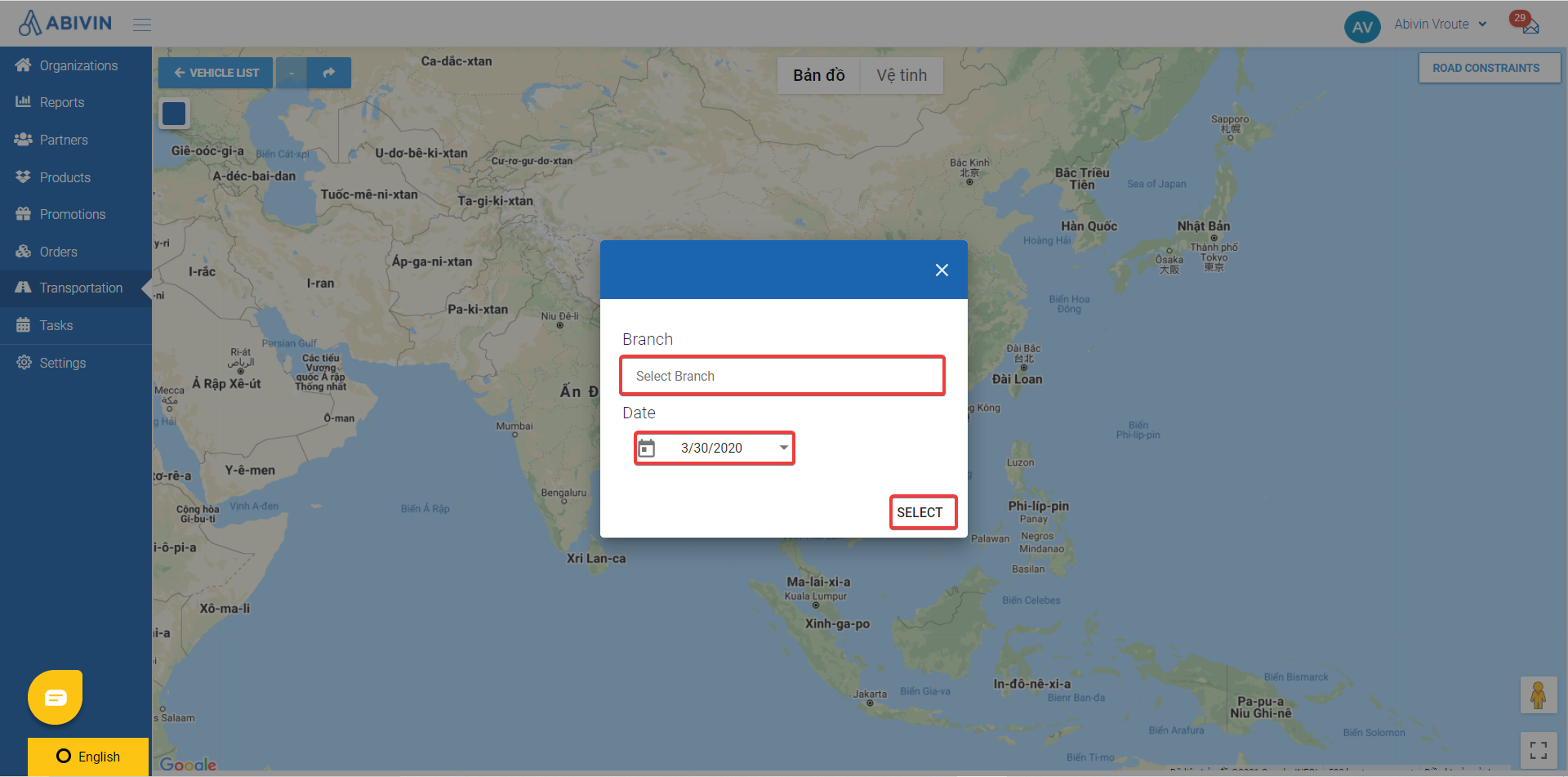1568x777 pixels.
Task: Expand the Date dropdown arrow
Action: click(784, 448)
